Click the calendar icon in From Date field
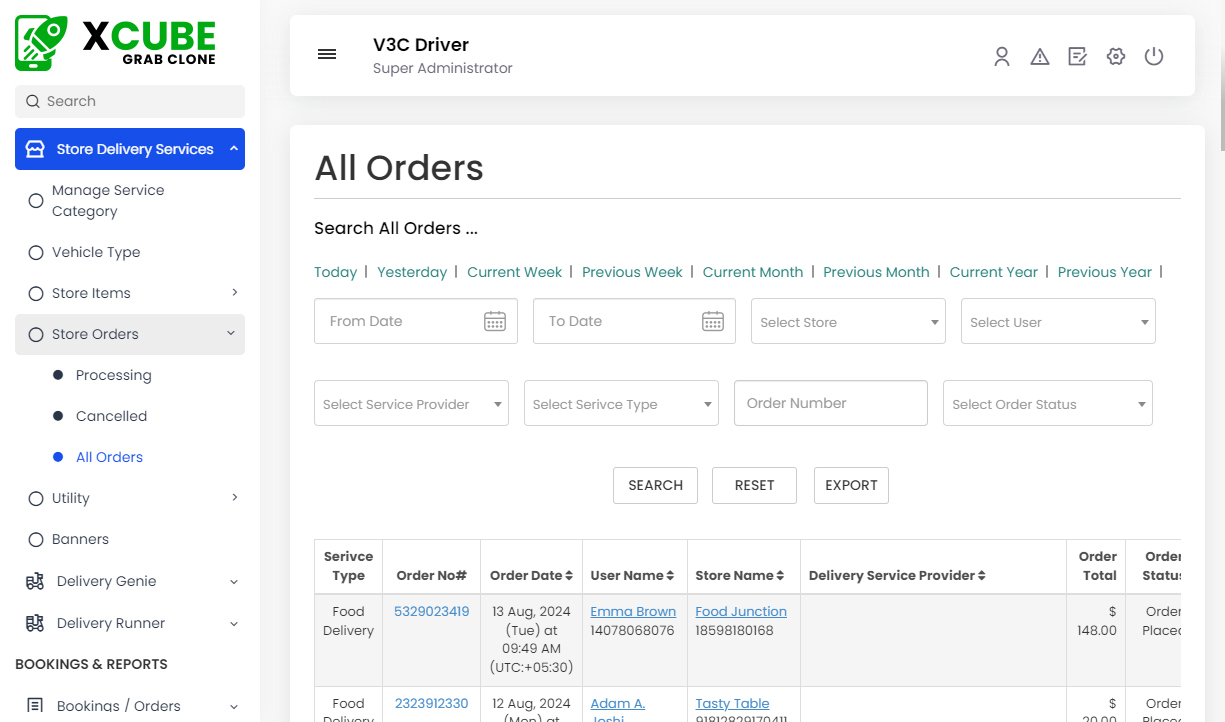1225x722 pixels. click(x=495, y=321)
